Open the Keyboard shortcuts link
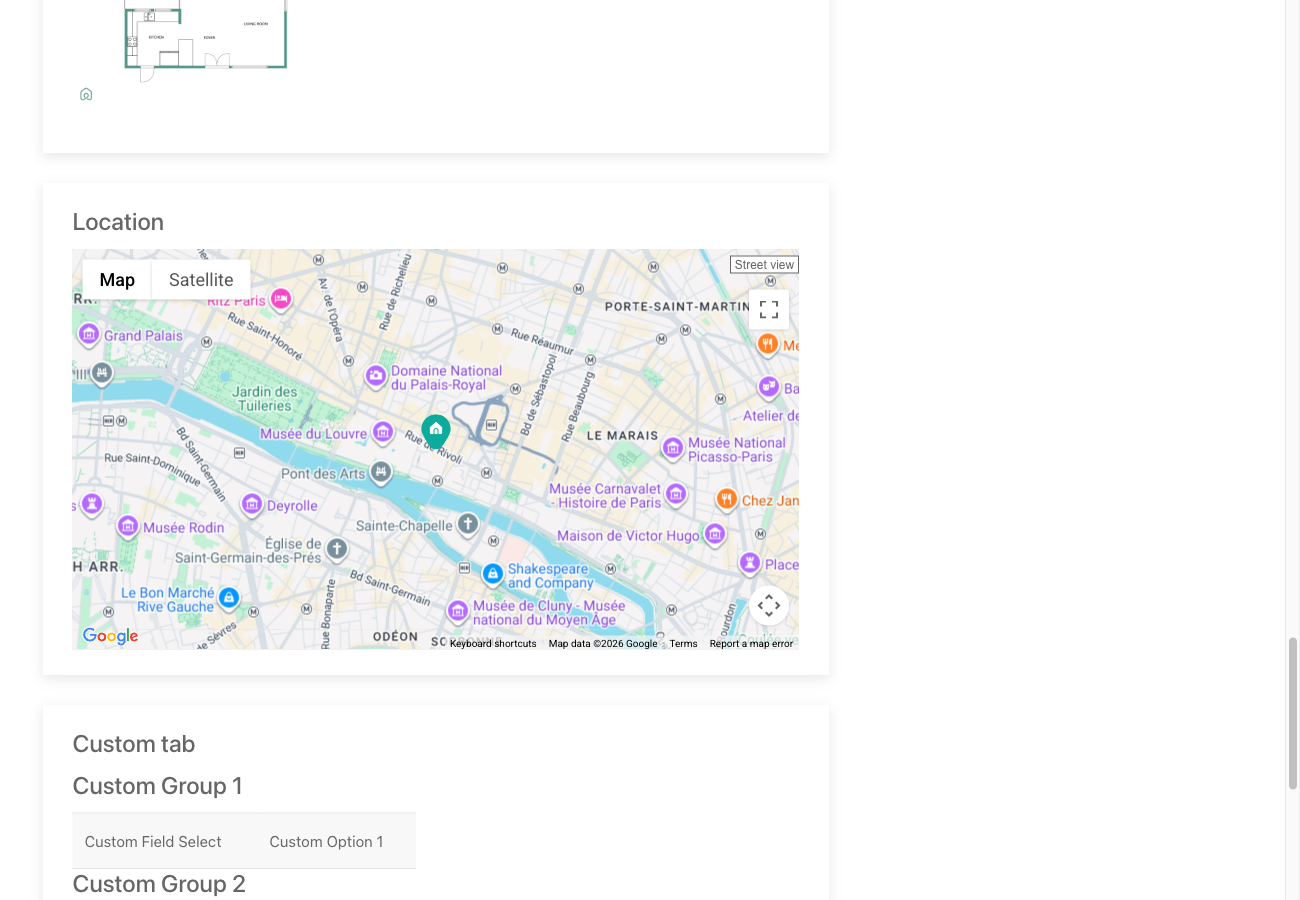1300x900 pixels. point(492,643)
